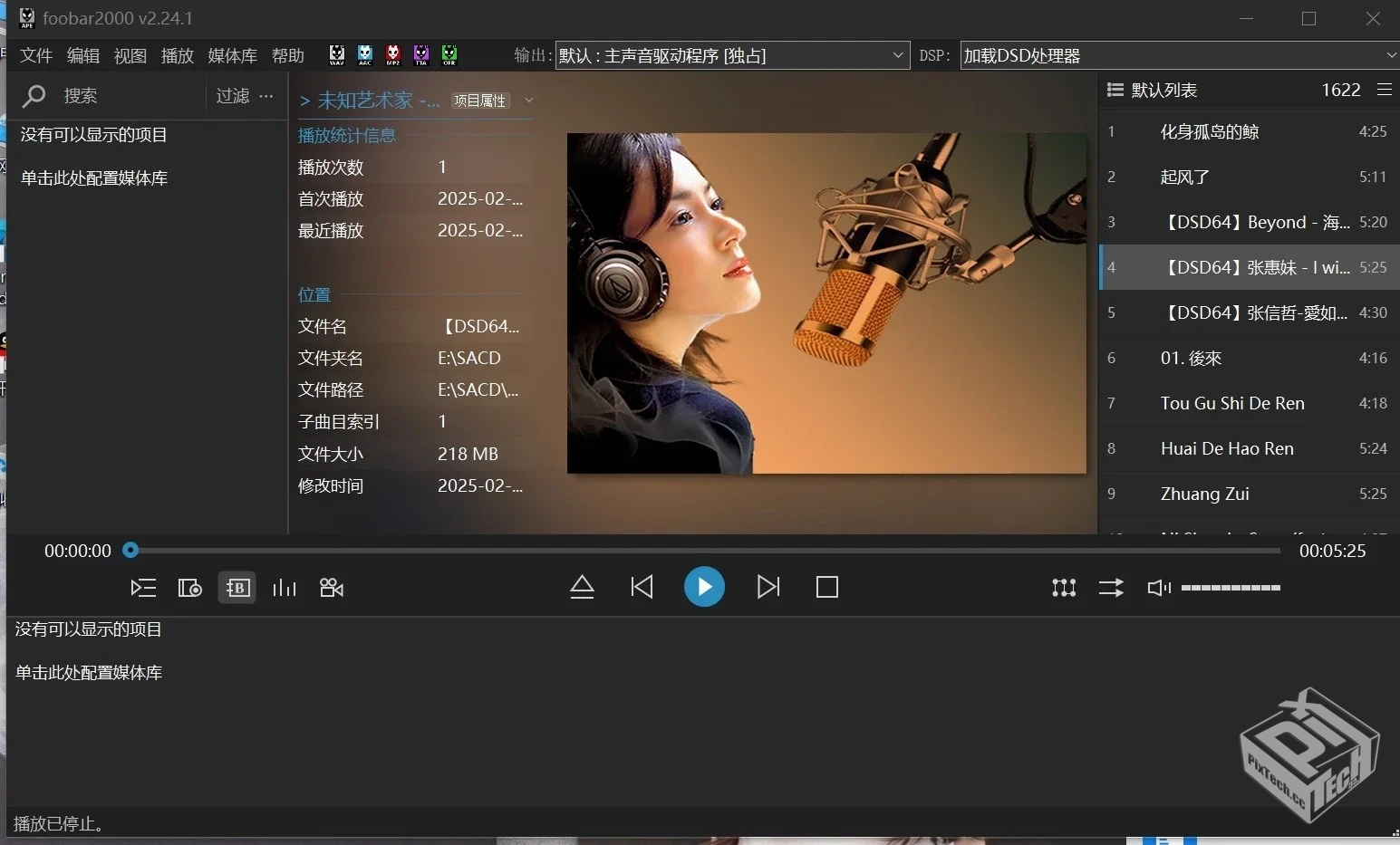Image resolution: width=1400 pixels, height=845 pixels.
Task: Click the spectrum visualization icon
Action: [x=284, y=587]
